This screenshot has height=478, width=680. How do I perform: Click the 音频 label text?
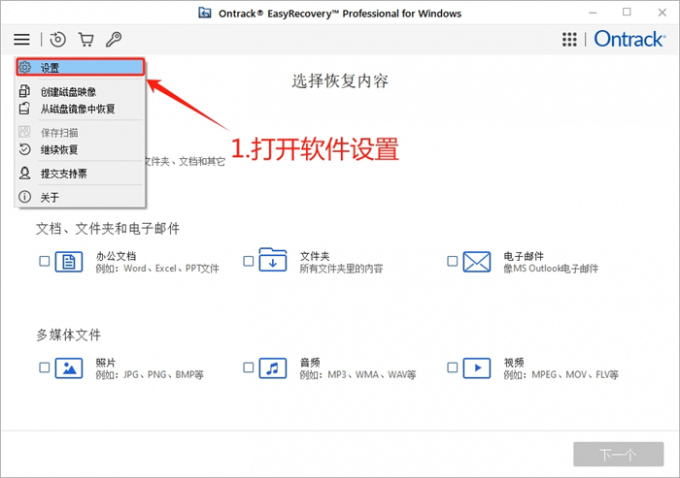(x=310, y=362)
